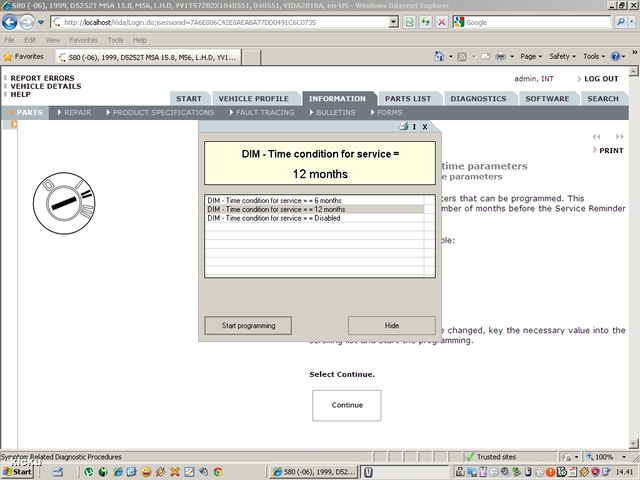Click the Continue button
The width and height of the screenshot is (640, 480).
pos(347,405)
